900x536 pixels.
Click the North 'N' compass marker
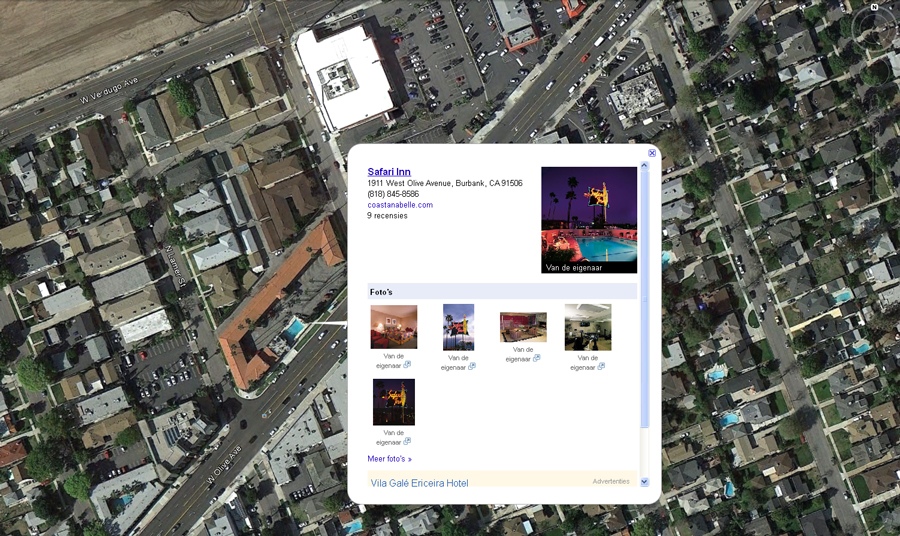click(874, 7)
